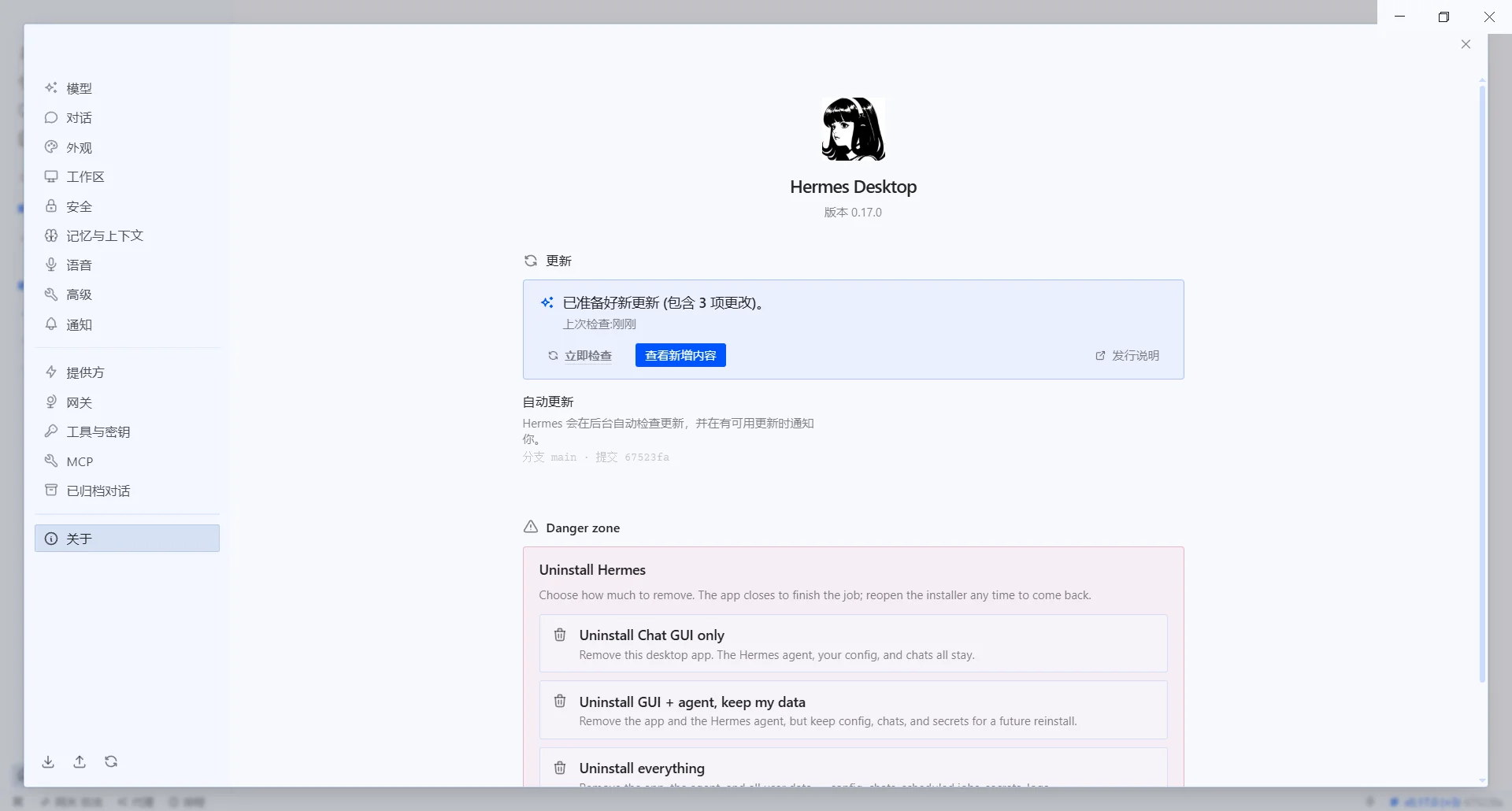The image size is (1512, 811).
Task: Click the lock icon beside 安全
Action: click(x=51, y=206)
